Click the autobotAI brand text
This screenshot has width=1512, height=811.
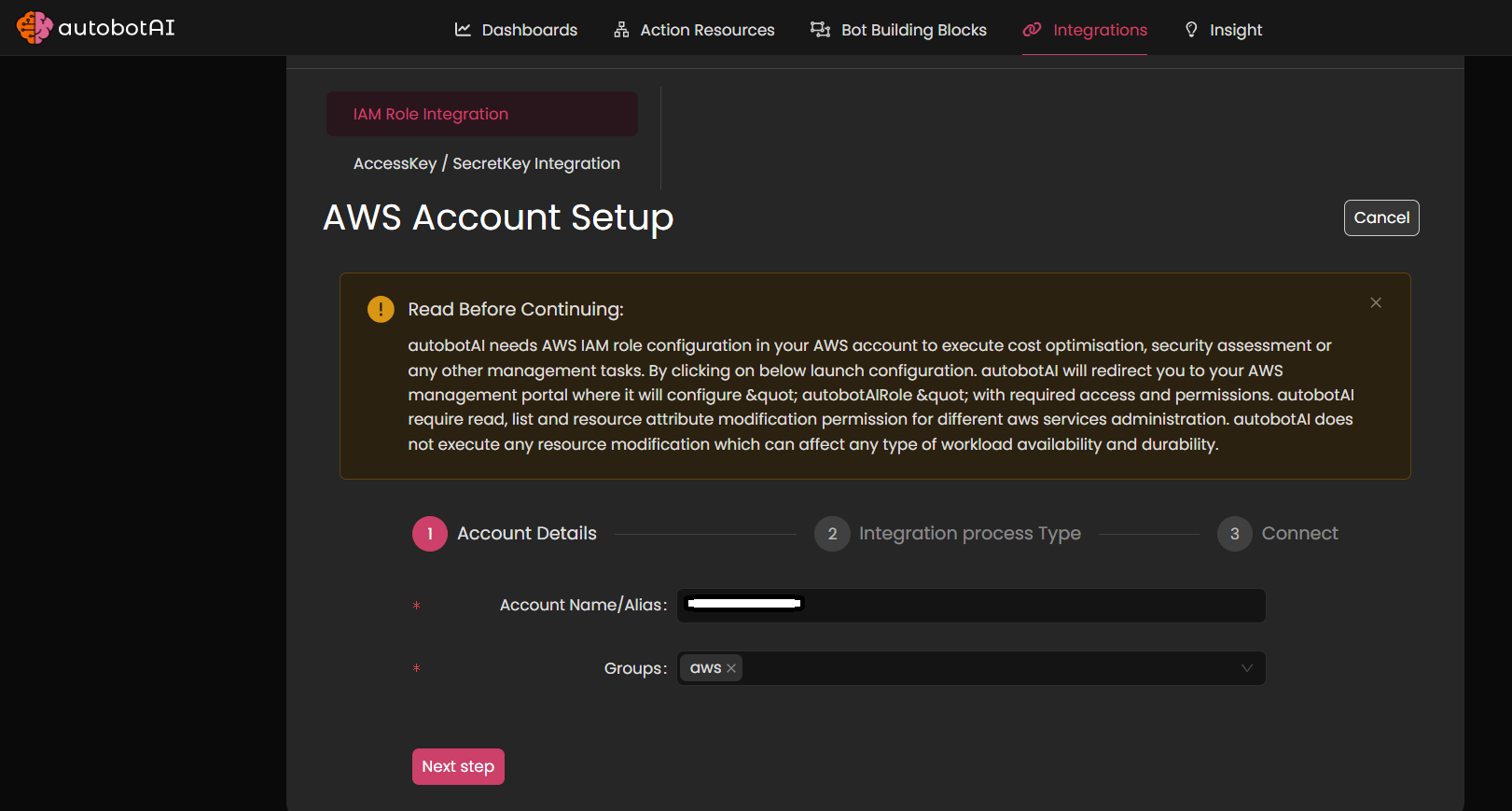[117, 28]
